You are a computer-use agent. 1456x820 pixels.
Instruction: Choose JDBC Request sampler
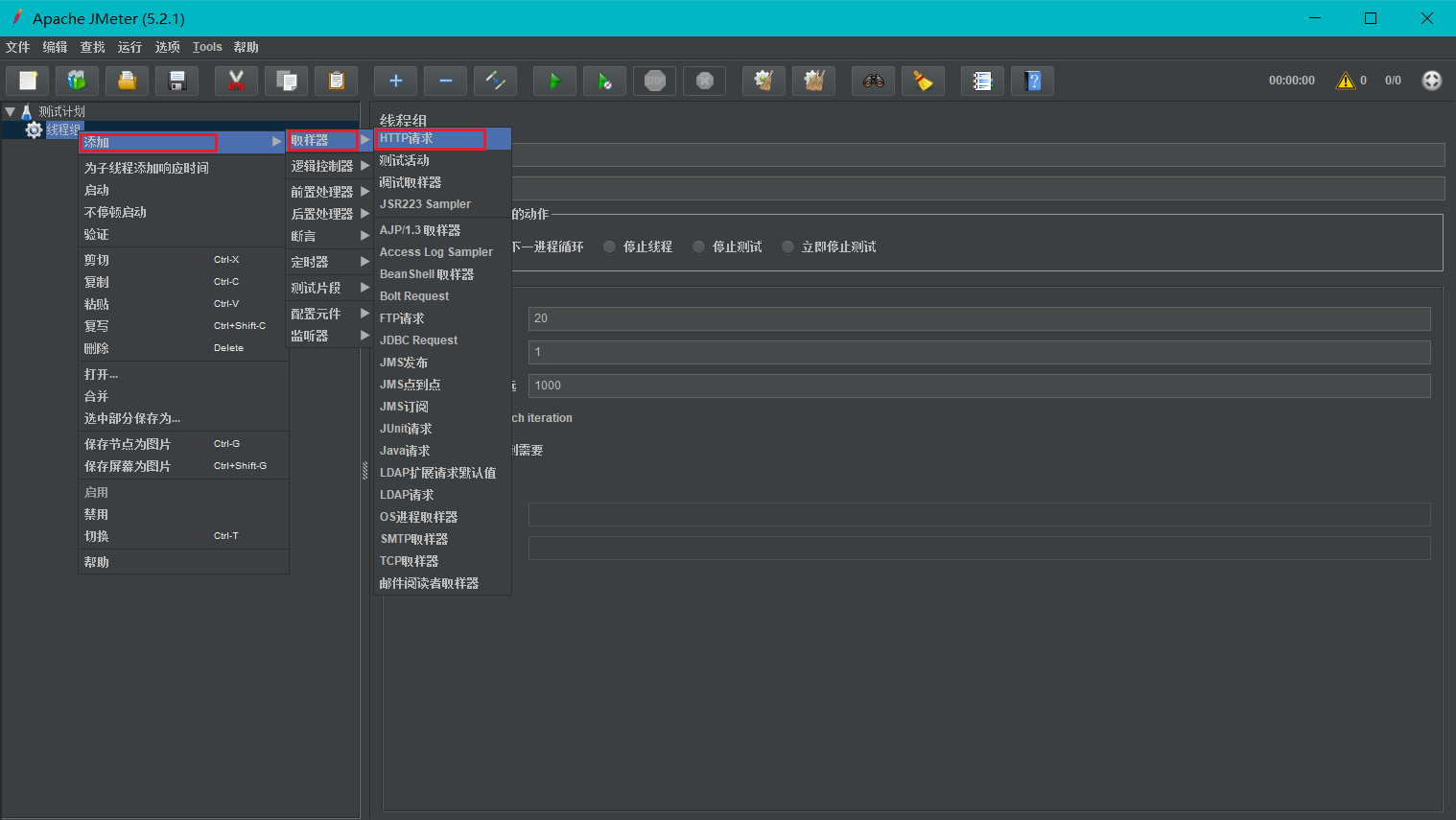(x=442, y=340)
